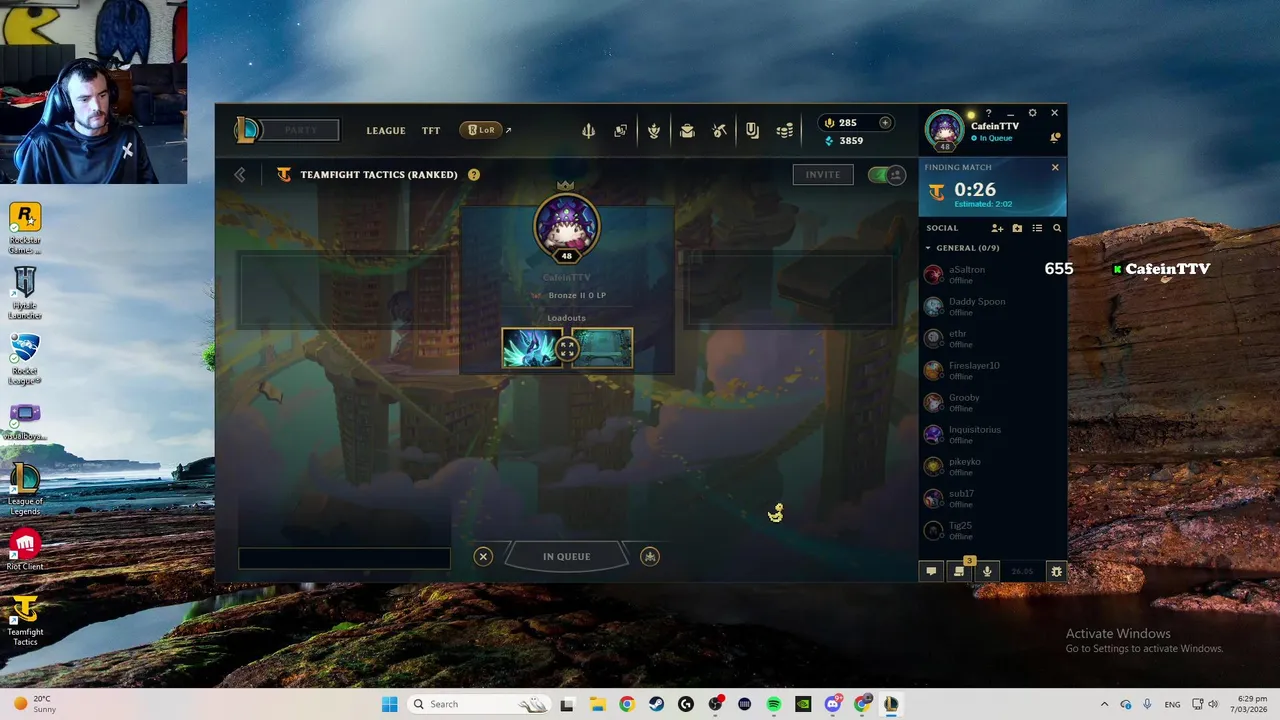The width and height of the screenshot is (1280, 720).
Task: Open the Loot backpack icon
Action: [x=687, y=131]
